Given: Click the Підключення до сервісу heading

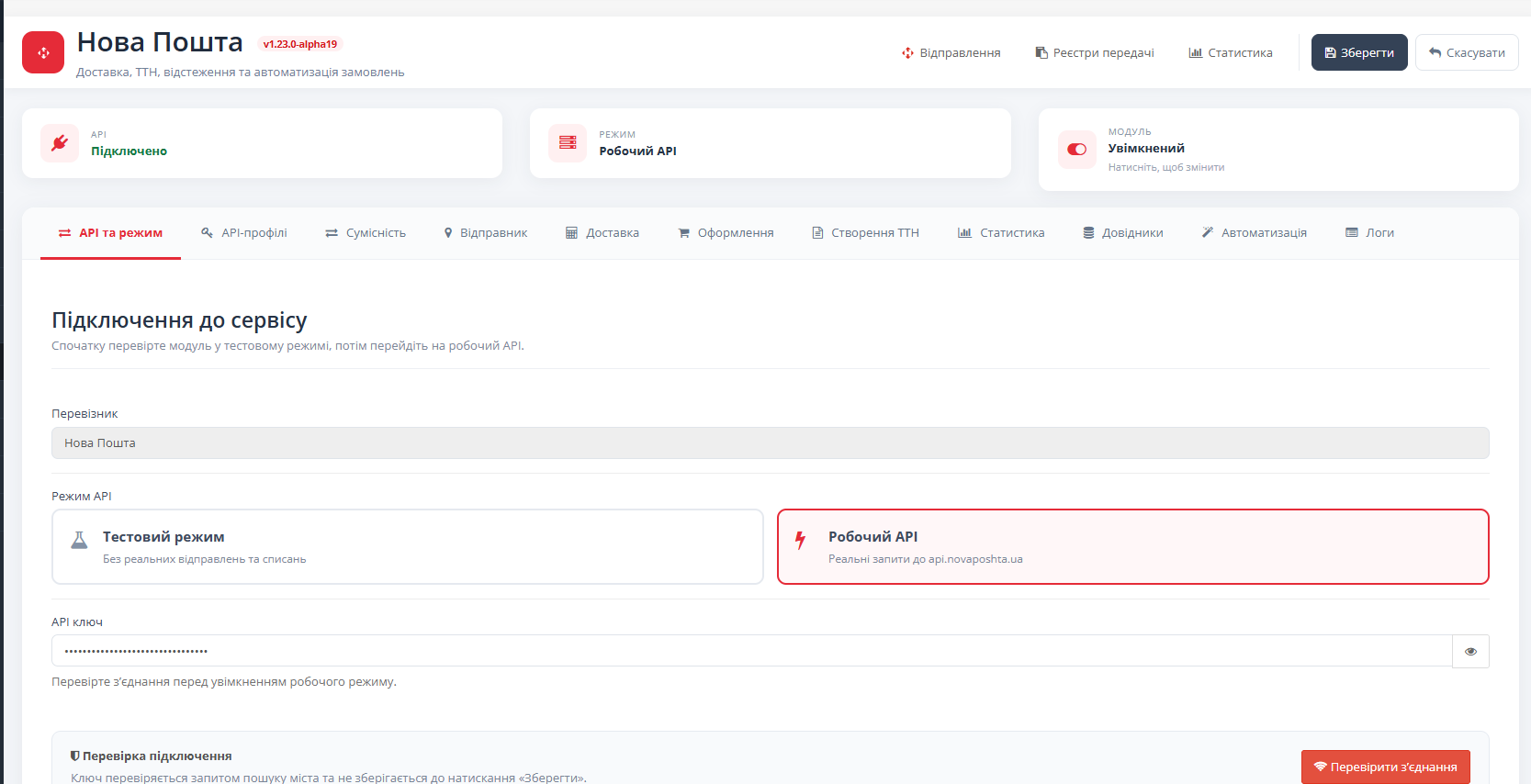Looking at the screenshot, I should (x=179, y=320).
